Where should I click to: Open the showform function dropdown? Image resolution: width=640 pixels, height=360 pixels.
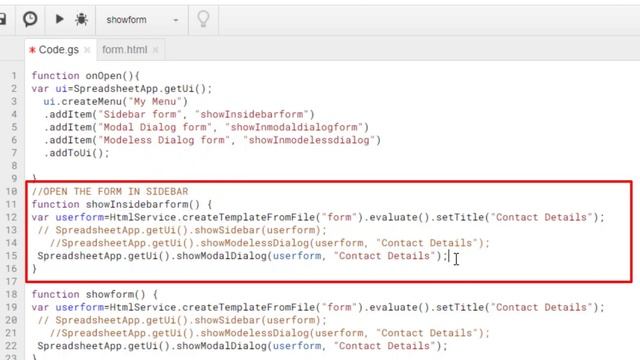142,20
